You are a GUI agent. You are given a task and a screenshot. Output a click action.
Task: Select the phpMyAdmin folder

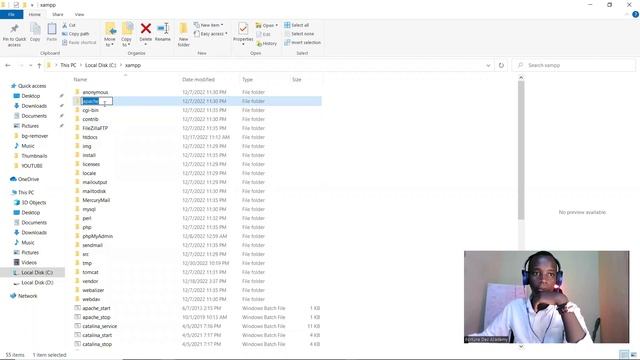(98, 236)
